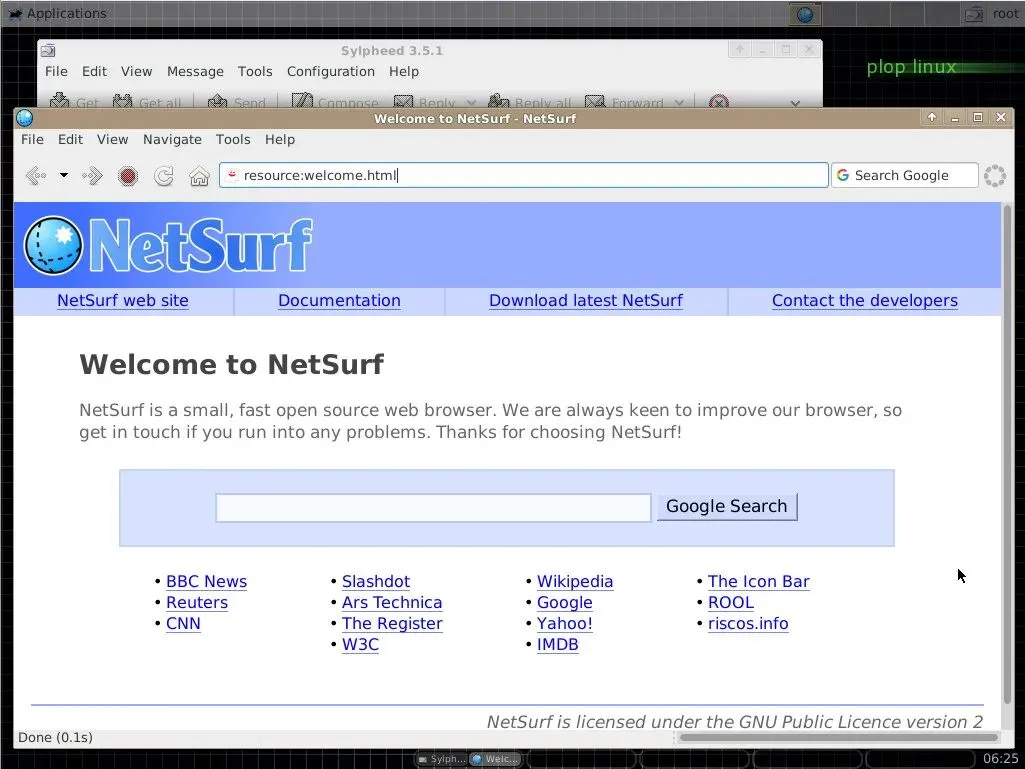Click the page favicon in the URL bar
1025x769 pixels.
point(231,175)
